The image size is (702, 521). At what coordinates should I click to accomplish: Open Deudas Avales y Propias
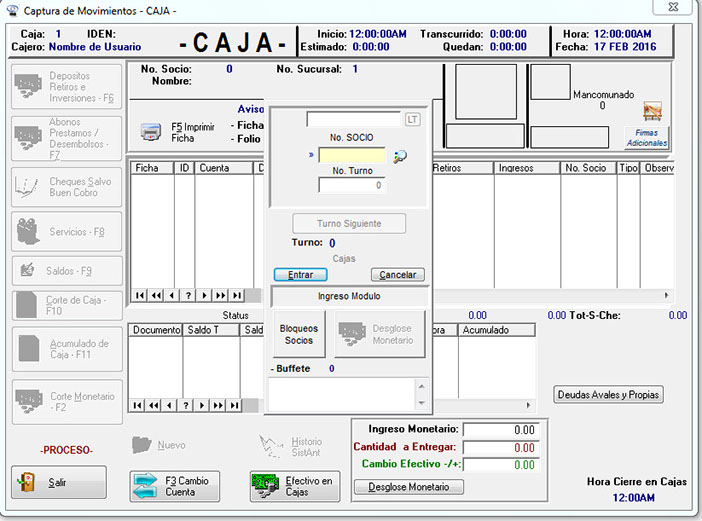point(608,395)
